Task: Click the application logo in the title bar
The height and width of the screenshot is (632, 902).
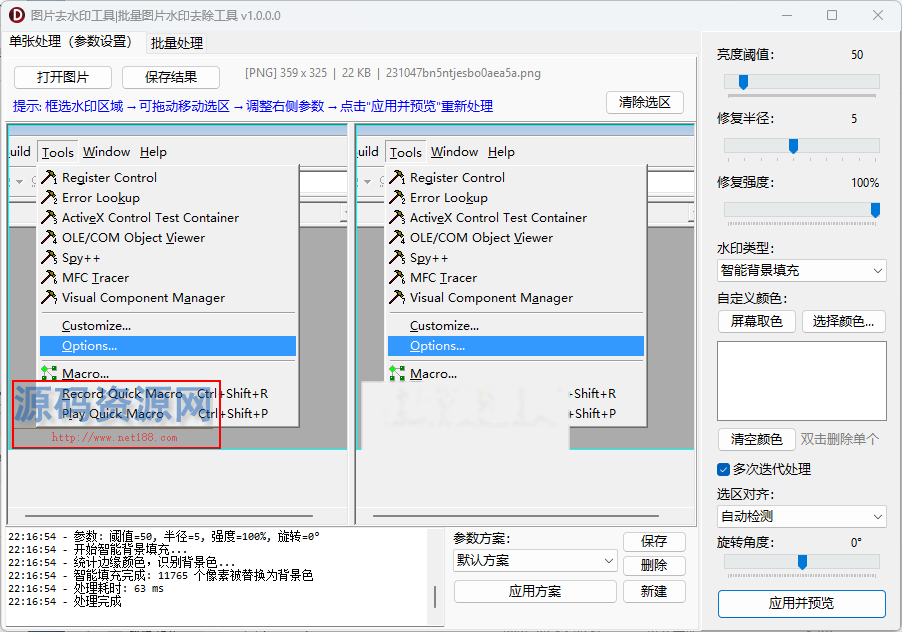Action: pyautogui.click(x=15, y=14)
